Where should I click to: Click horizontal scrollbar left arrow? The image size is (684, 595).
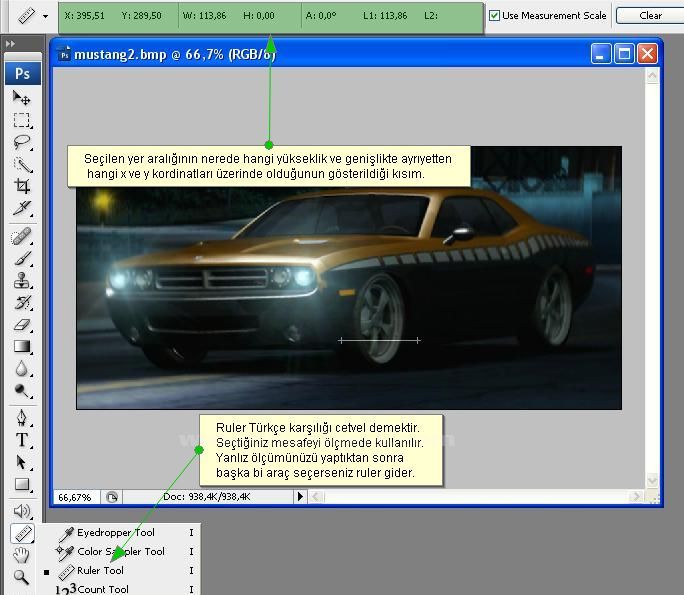[316, 496]
